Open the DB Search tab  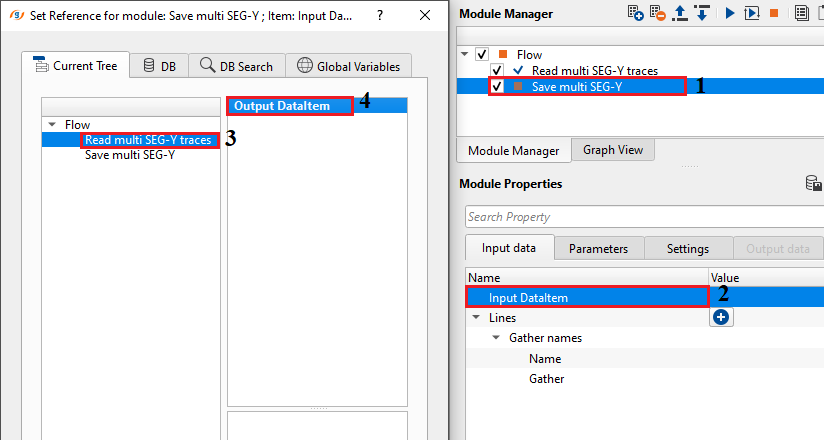click(x=237, y=66)
